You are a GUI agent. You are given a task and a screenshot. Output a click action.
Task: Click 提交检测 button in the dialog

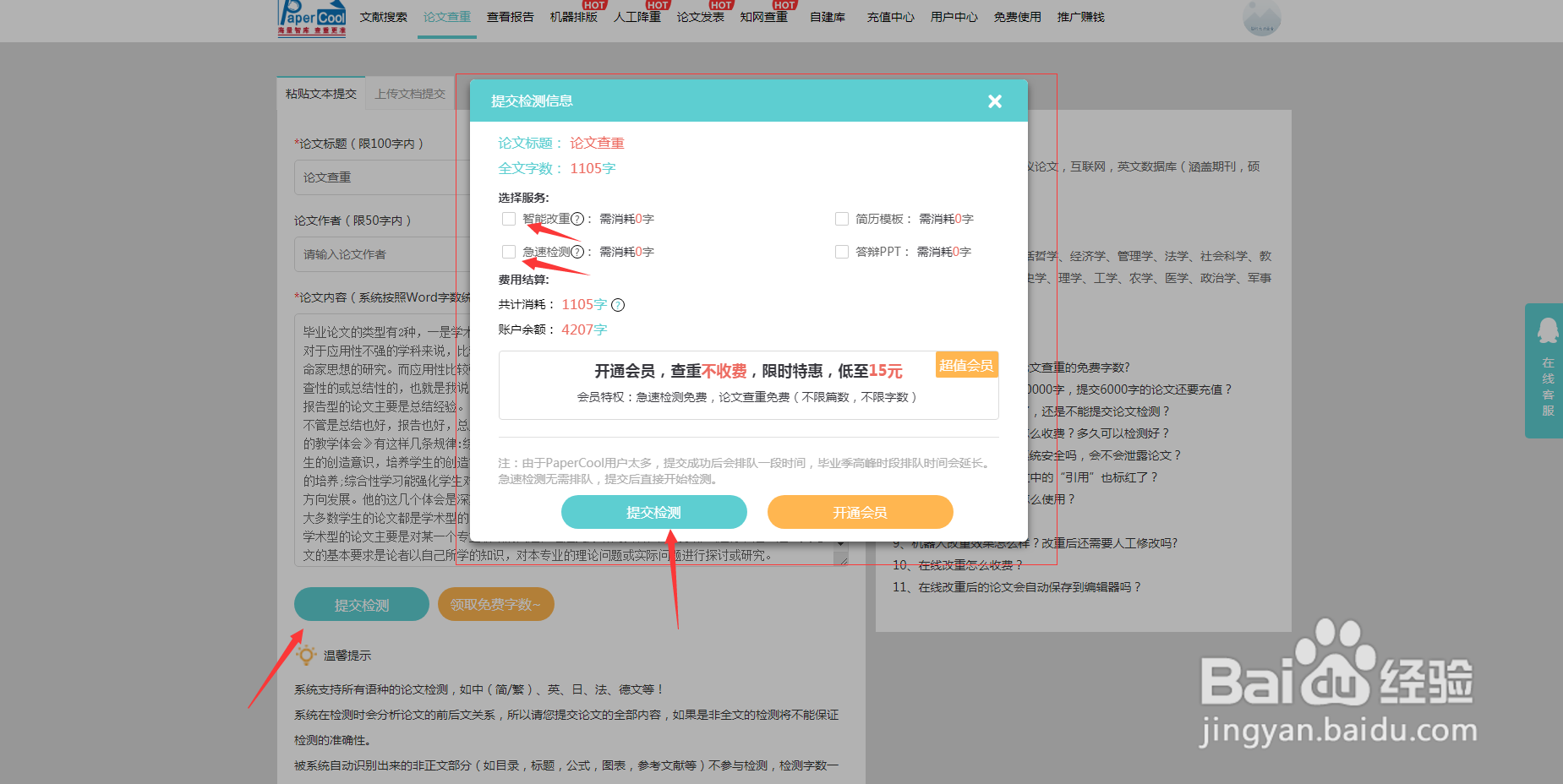pyautogui.click(x=654, y=512)
